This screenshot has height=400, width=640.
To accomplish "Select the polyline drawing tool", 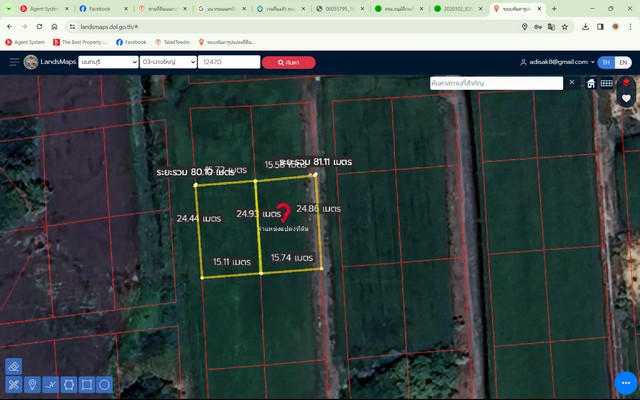I will pyautogui.click(x=50, y=384).
